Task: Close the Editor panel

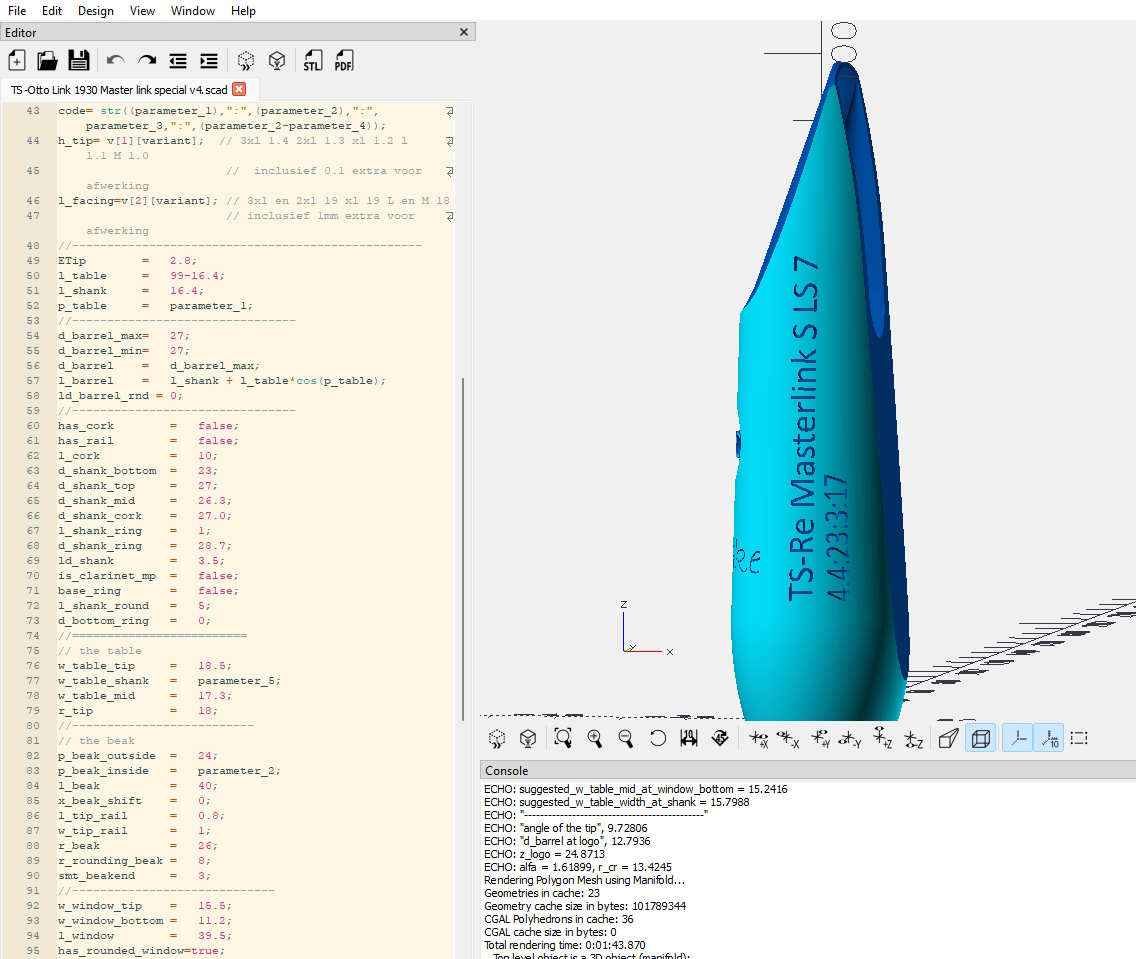Action: (464, 32)
